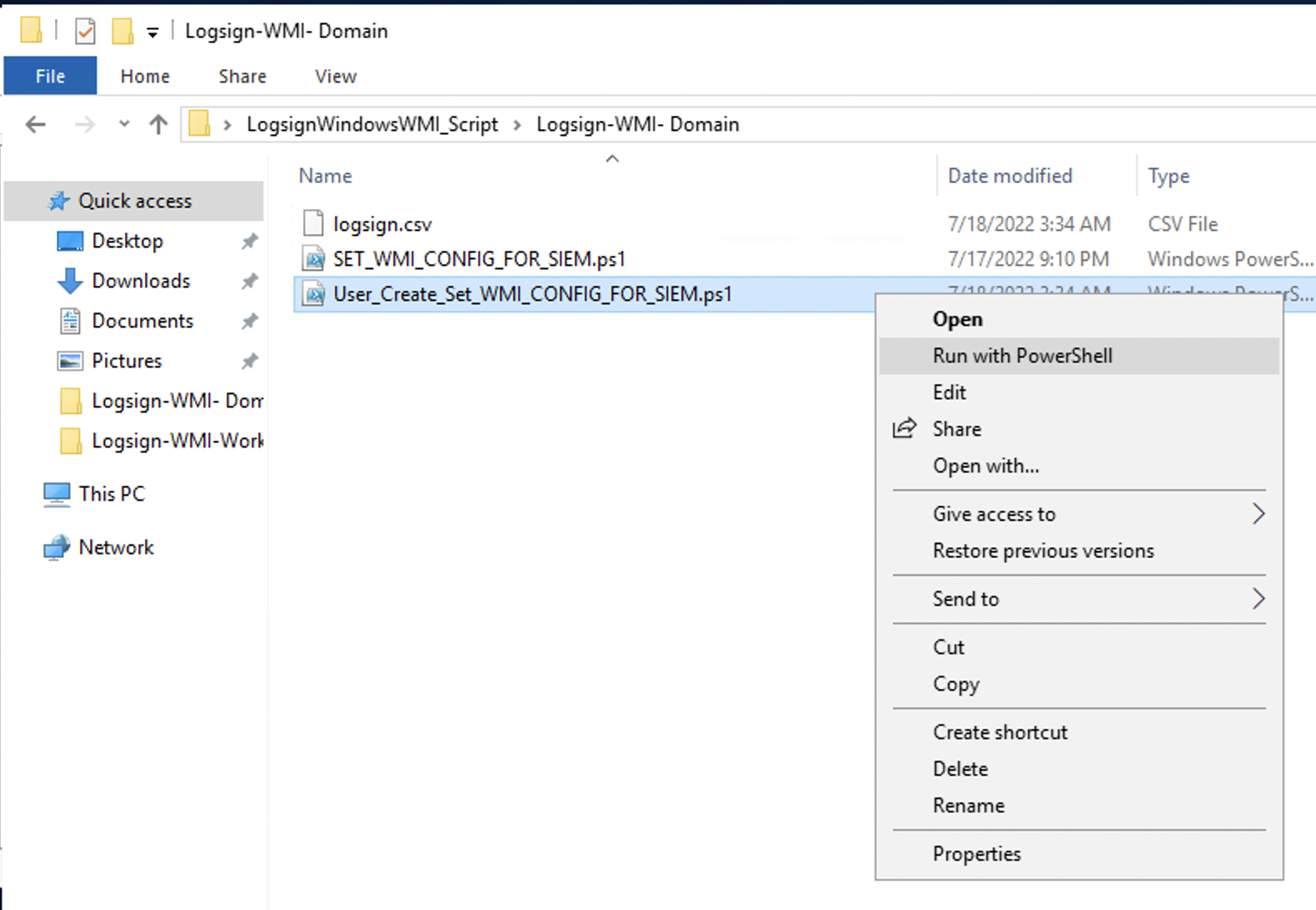Click the Properties checkmark icon in title bar
Image resolution: width=1316 pixels, height=910 pixels.
point(85,32)
